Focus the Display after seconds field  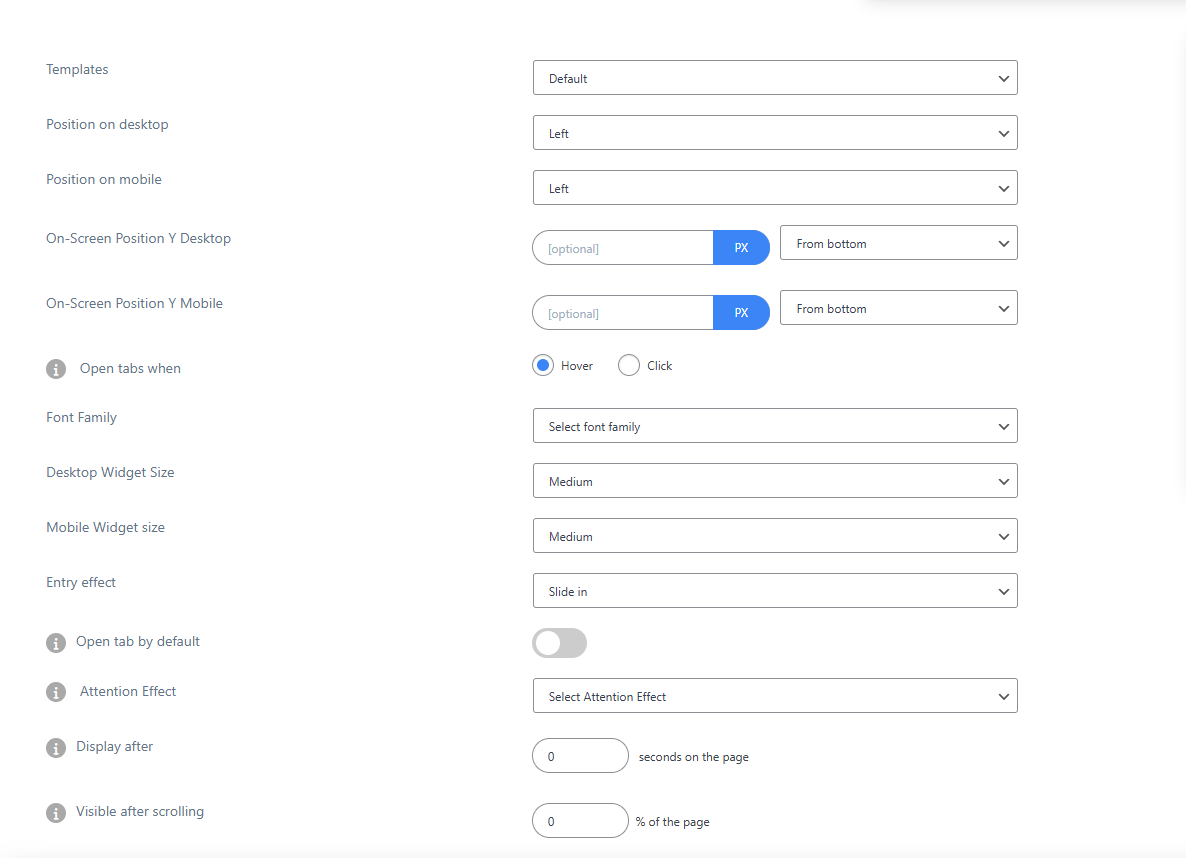pyautogui.click(x=580, y=756)
